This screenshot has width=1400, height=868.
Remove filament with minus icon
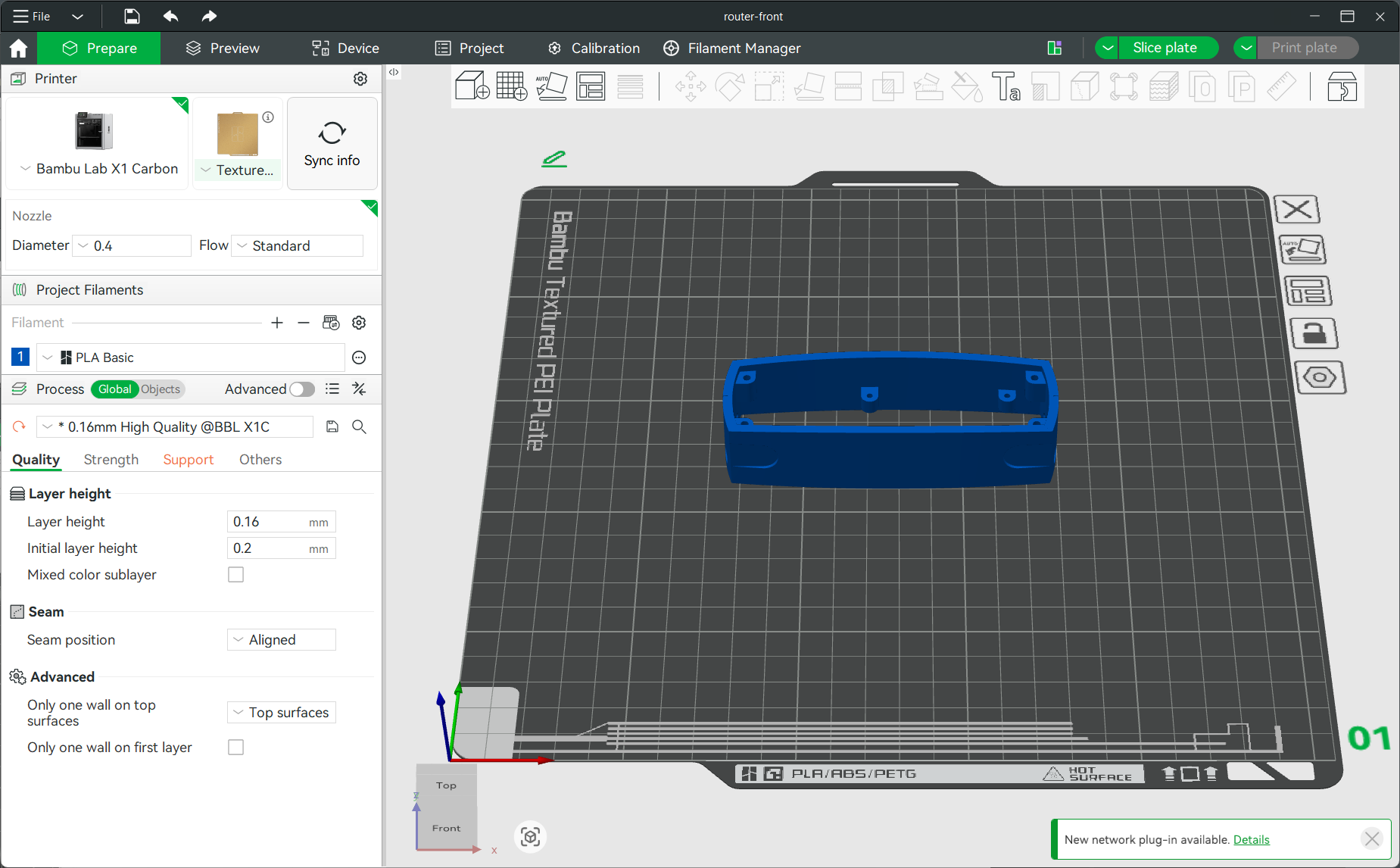pos(304,323)
